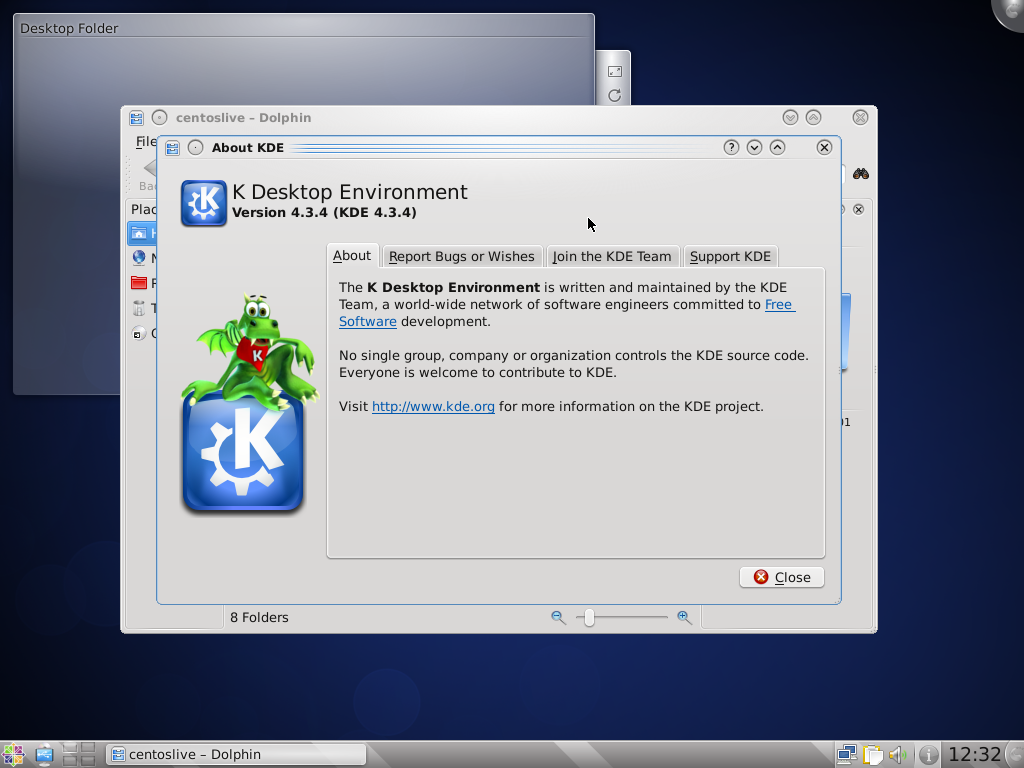Click the '8 Folders' status bar text
1024x768 pixels.
point(259,617)
